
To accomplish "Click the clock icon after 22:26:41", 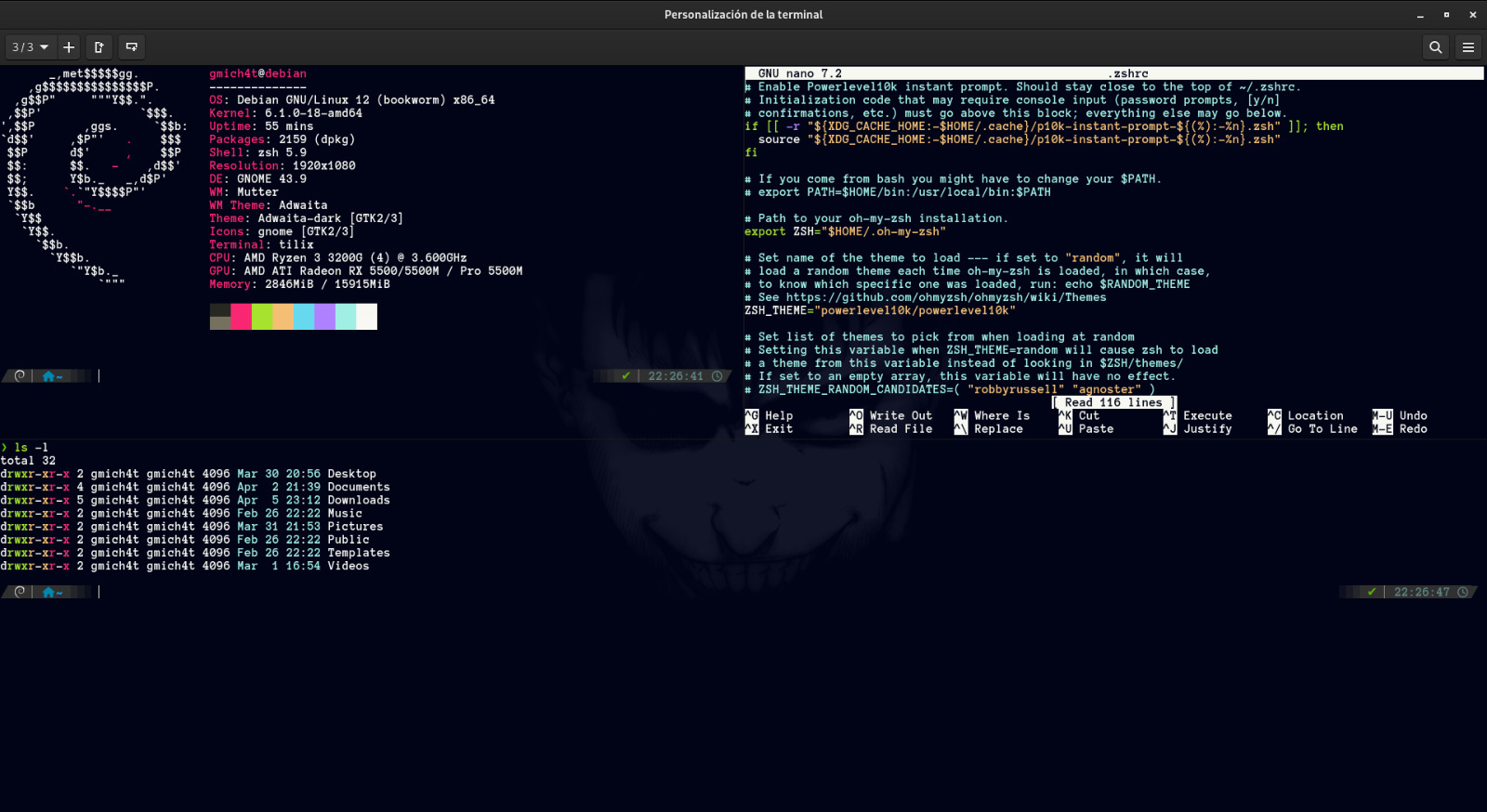I will click(717, 376).
